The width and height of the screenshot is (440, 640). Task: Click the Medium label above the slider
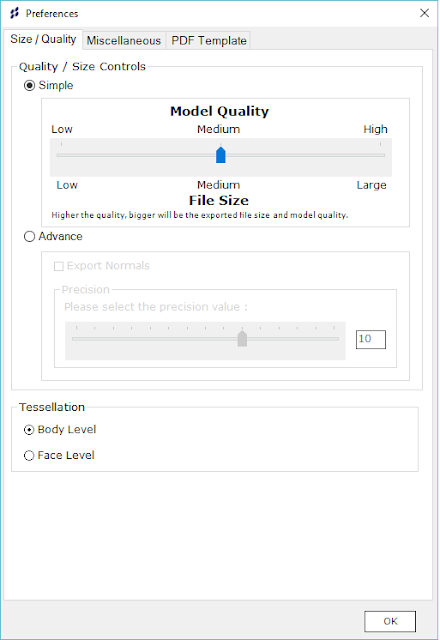(219, 129)
